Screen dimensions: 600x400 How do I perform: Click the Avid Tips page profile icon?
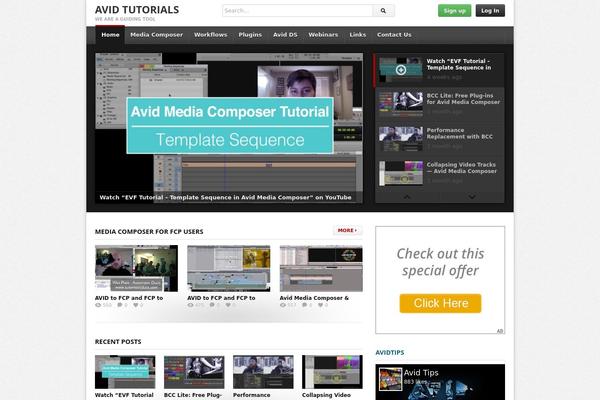(390, 379)
